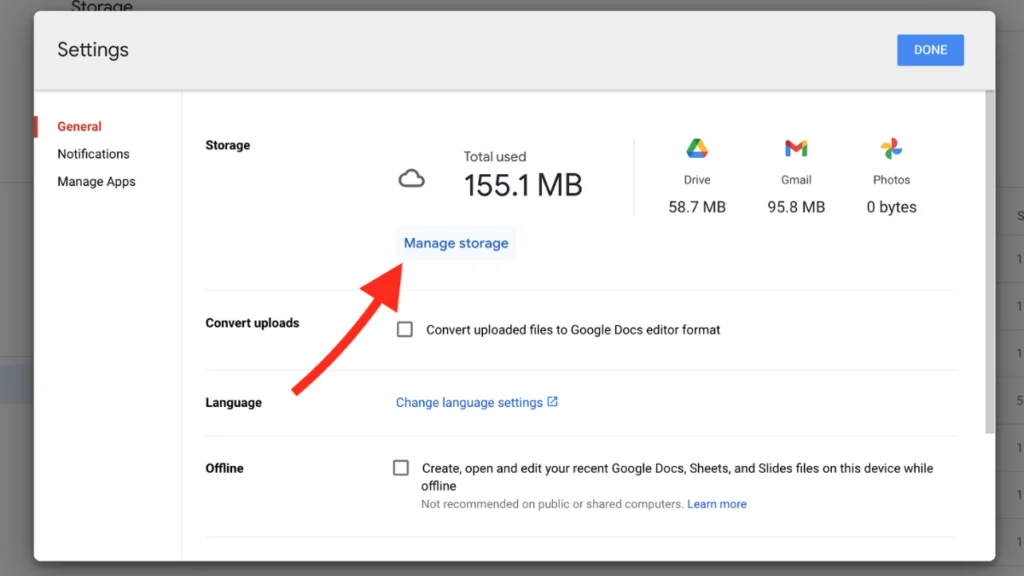Click DONE to close settings
1024x576 pixels.
930,49
